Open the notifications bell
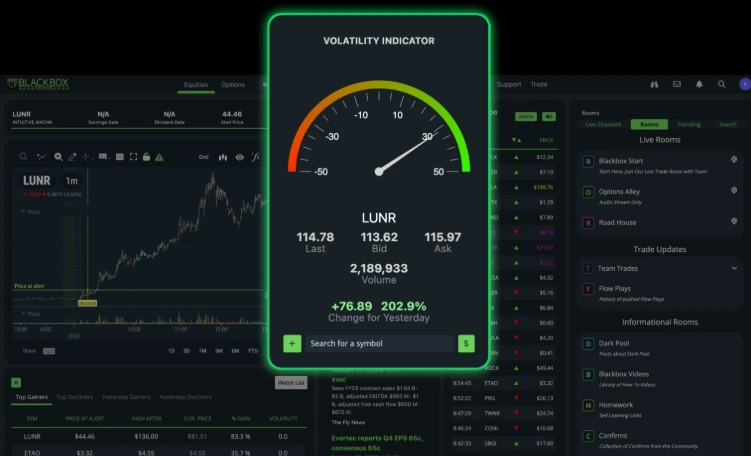Screen dimensions: 751x456 click(x=699, y=84)
